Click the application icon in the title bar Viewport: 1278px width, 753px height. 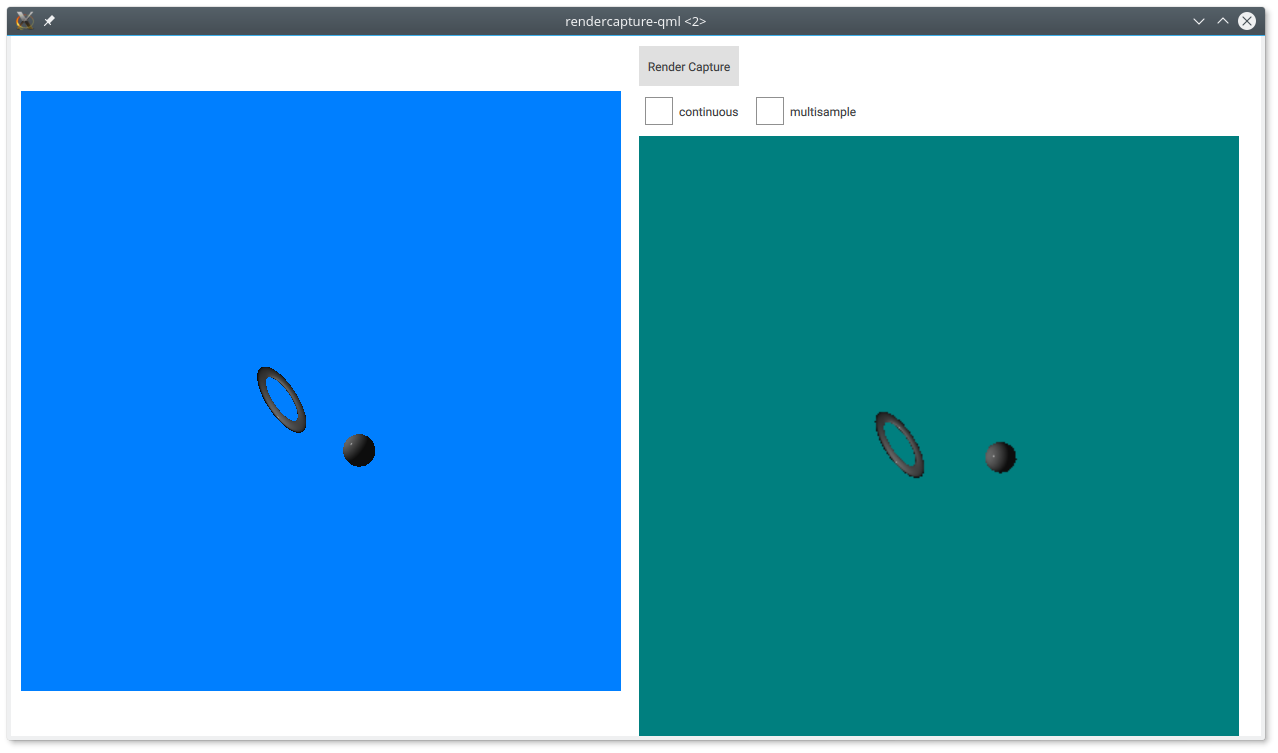pos(25,21)
